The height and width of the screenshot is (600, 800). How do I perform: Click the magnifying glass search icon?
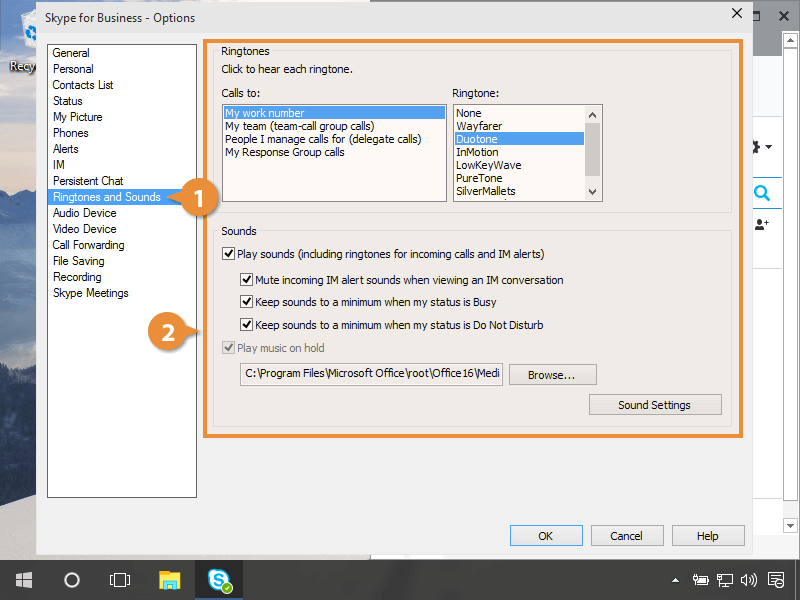[x=762, y=194]
